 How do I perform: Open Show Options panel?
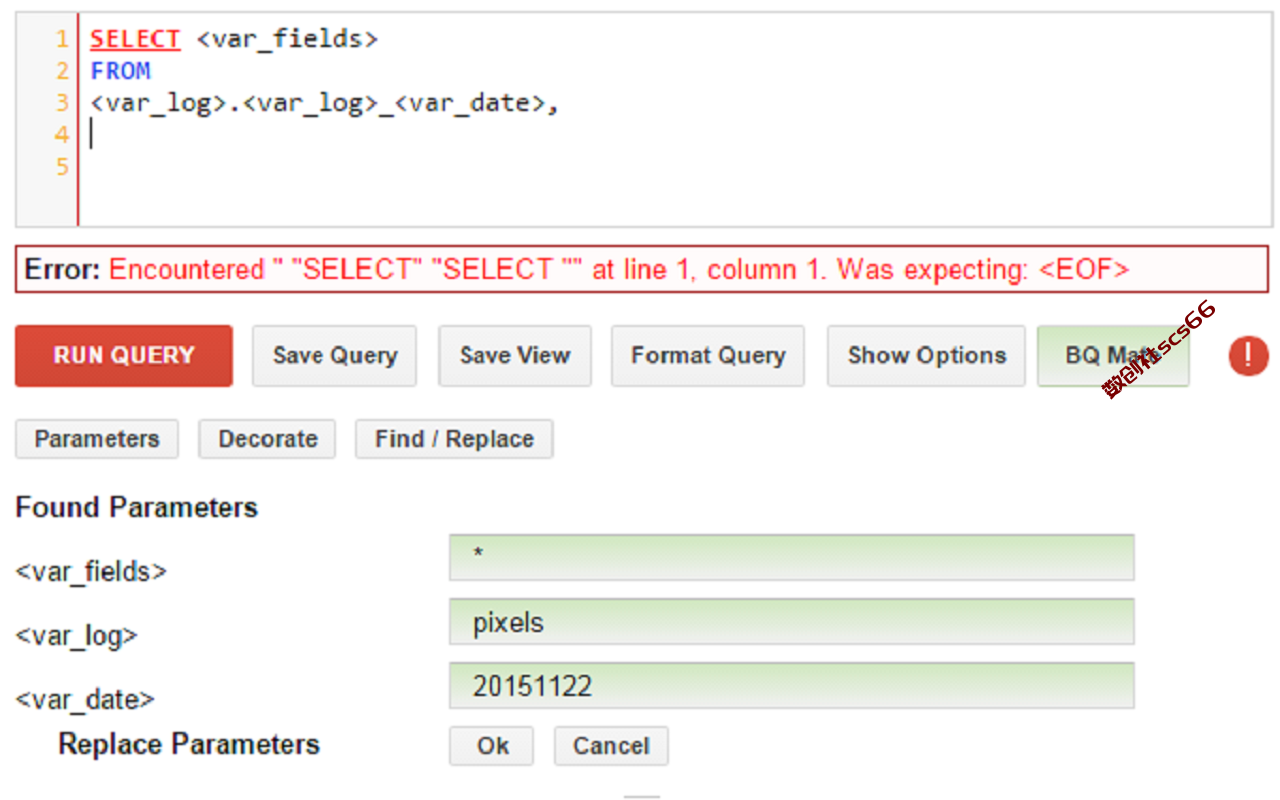(x=926, y=356)
